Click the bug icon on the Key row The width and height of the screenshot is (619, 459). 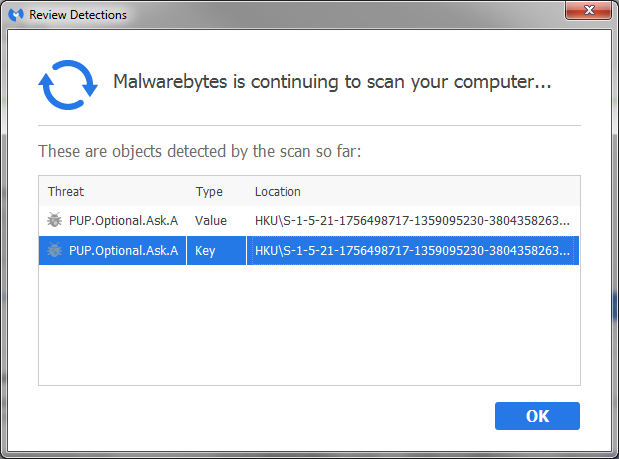(54, 250)
